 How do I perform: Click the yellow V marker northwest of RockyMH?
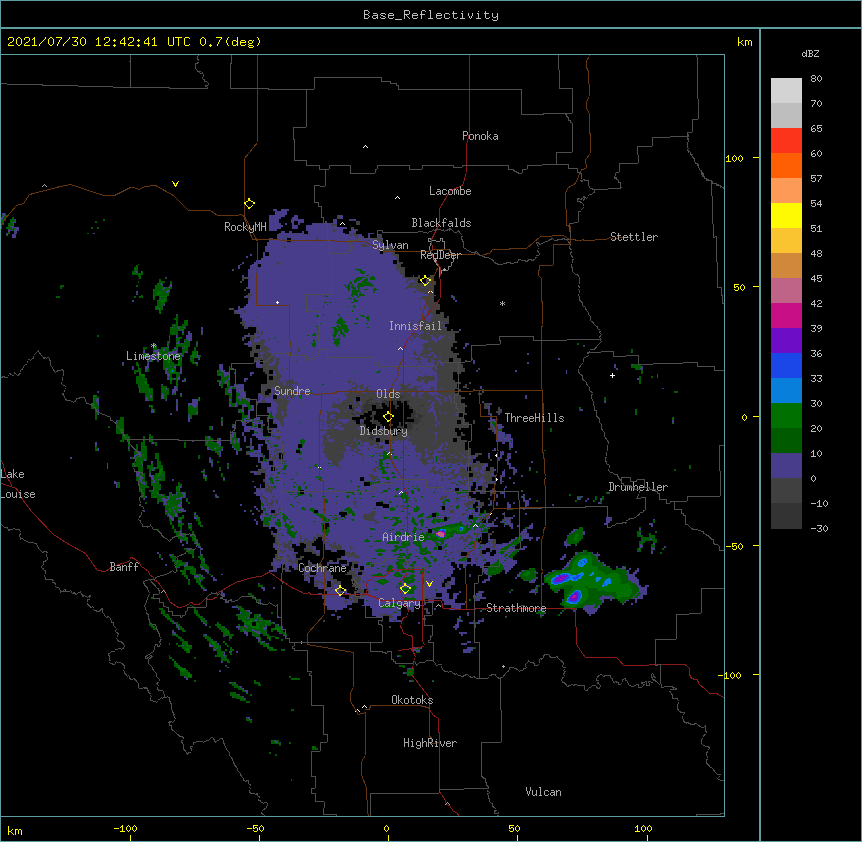[175, 184]
